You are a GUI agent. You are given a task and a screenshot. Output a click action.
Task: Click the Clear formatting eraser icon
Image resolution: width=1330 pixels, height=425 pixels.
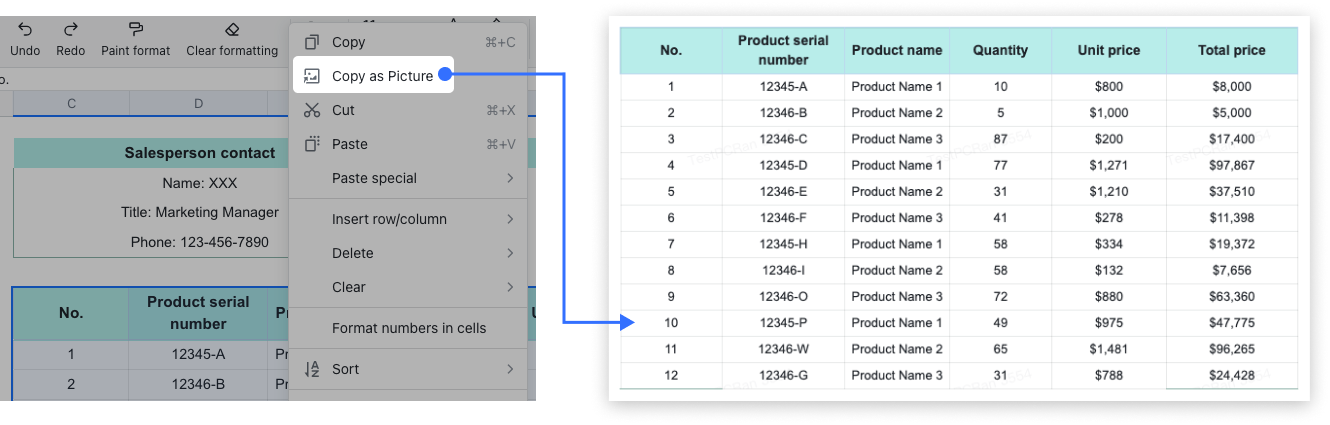coord(232,30)
